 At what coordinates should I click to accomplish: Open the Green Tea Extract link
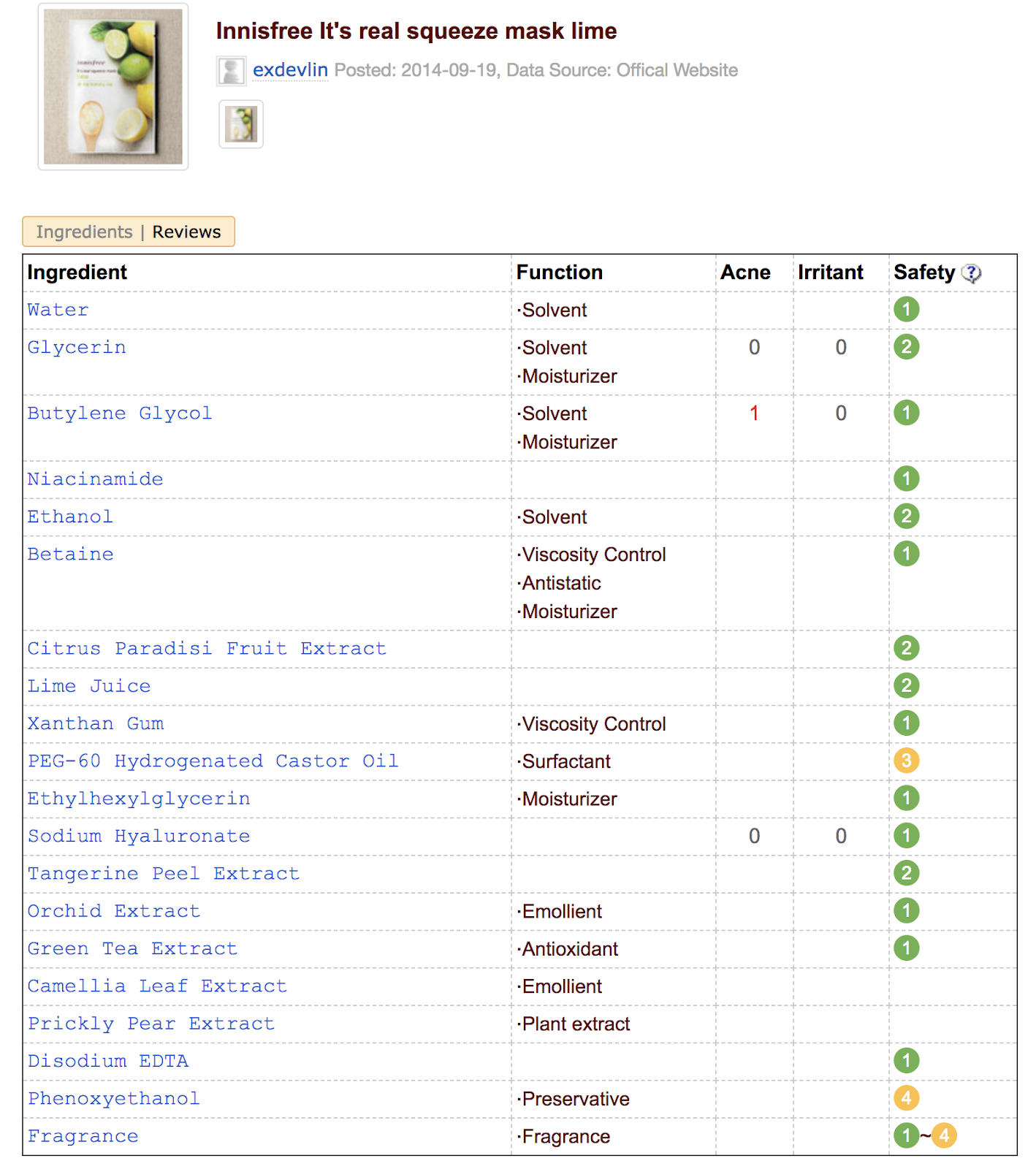(132, 948)
